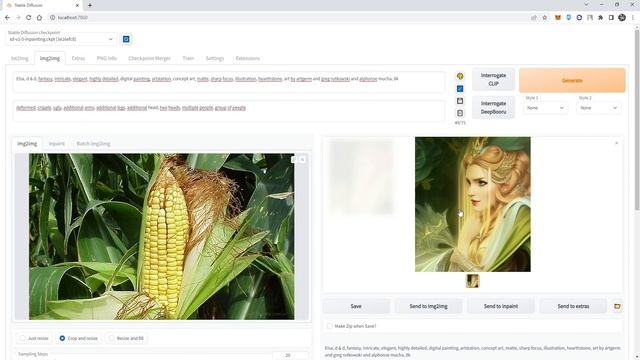Click the save style floppy icon
This screenshot has height=360, width=640.
[x=460, y=101]
